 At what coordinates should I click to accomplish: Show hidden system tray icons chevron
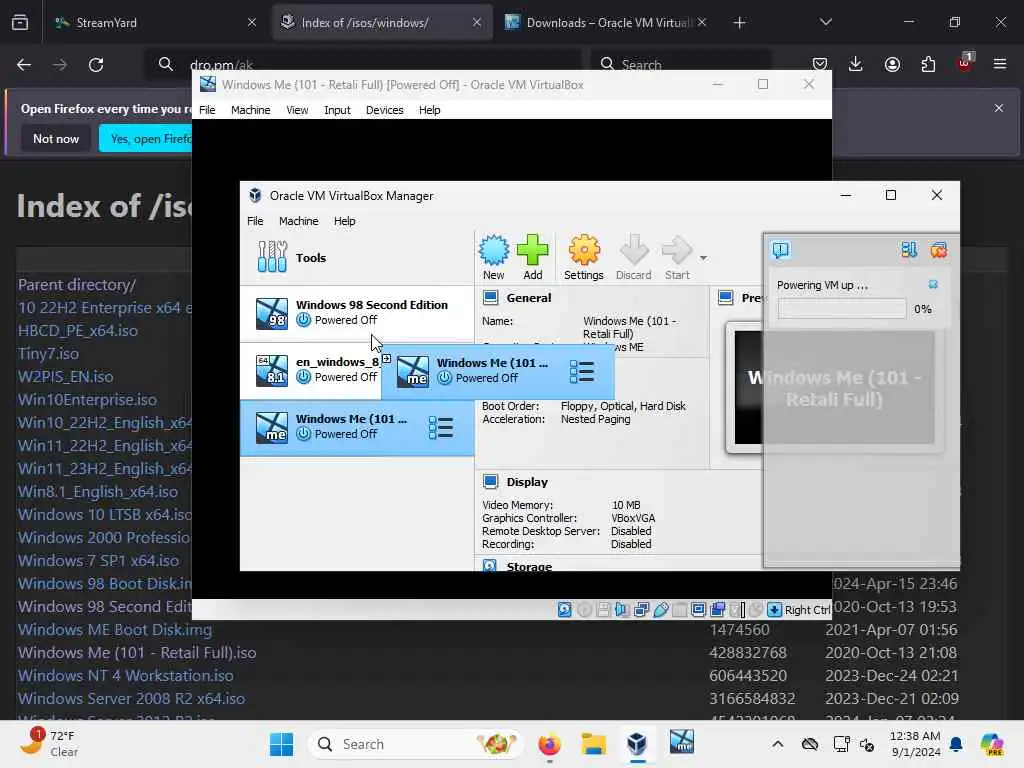[x=778, y=744]
